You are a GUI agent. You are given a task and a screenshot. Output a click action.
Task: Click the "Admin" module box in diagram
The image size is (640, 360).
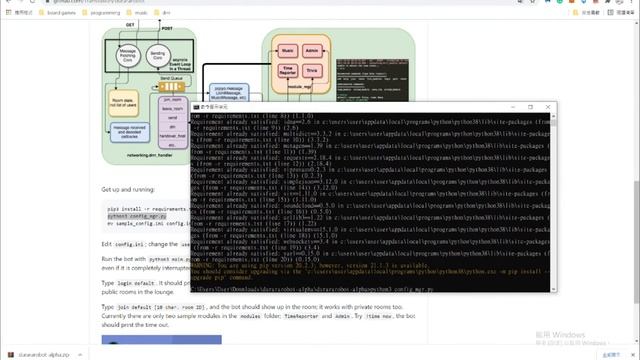(x=312, y=51)
